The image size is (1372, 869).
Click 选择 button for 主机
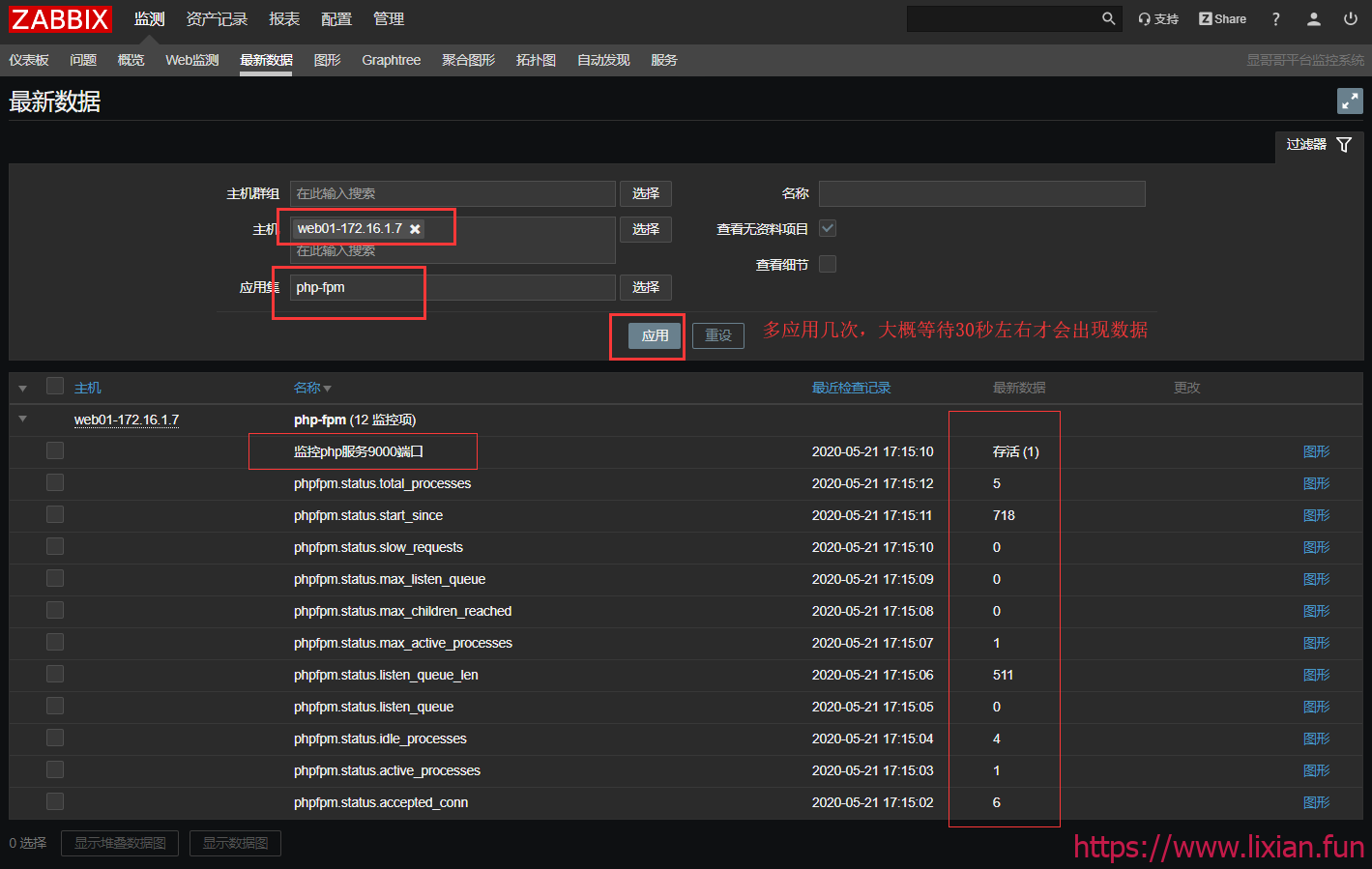(x=646, y=229)
